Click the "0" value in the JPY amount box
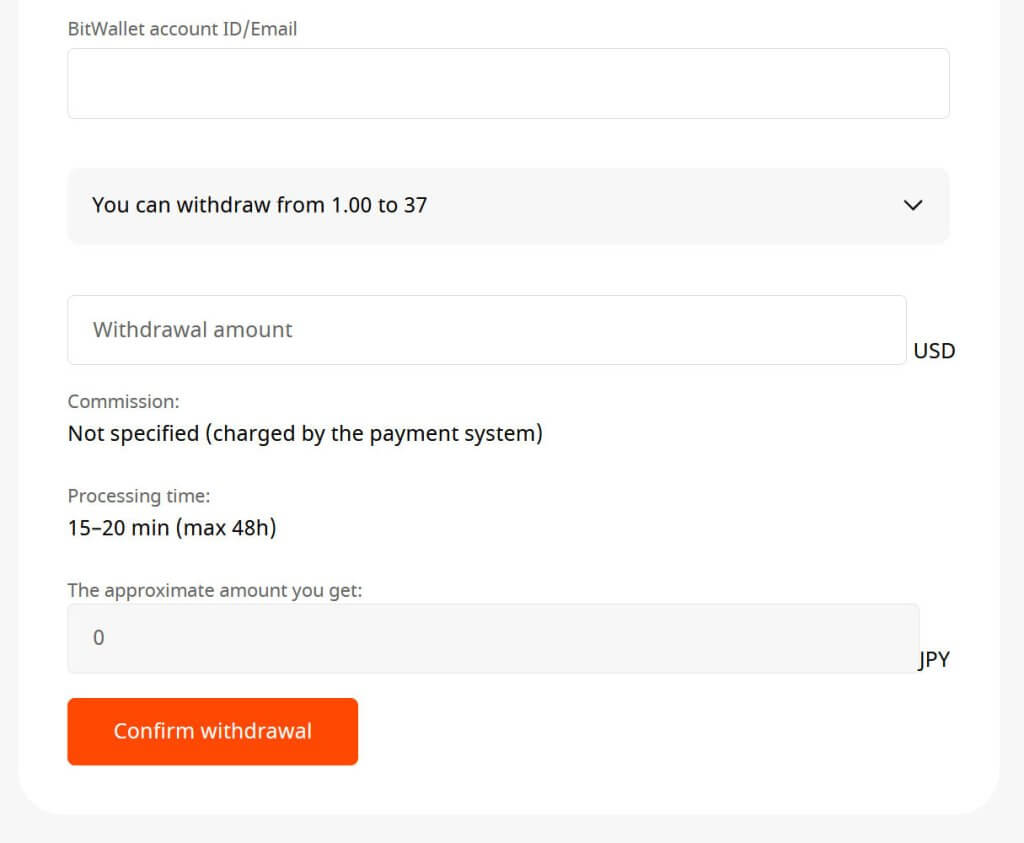Screen dimensions: 1024x843 (99, 638)
